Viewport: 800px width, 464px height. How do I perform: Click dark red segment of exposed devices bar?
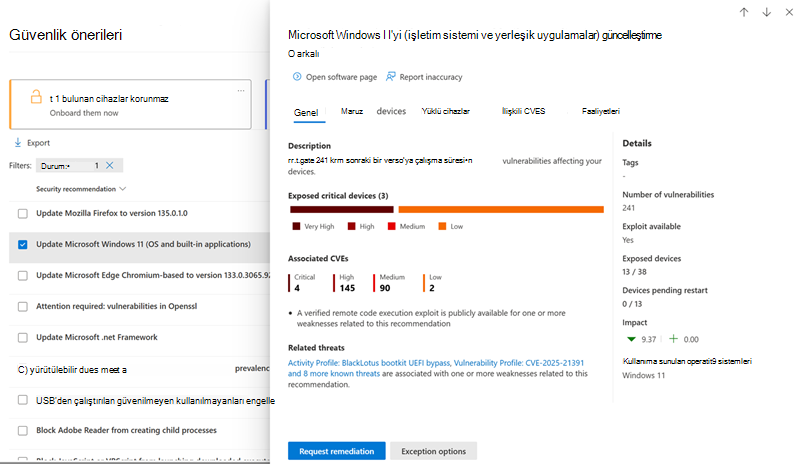tap(342, 209)
